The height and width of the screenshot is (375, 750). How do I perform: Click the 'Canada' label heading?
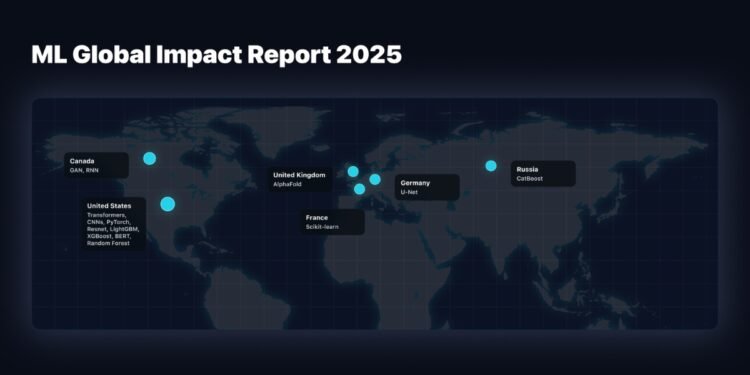pyautogui.click(x=82, y=161)
